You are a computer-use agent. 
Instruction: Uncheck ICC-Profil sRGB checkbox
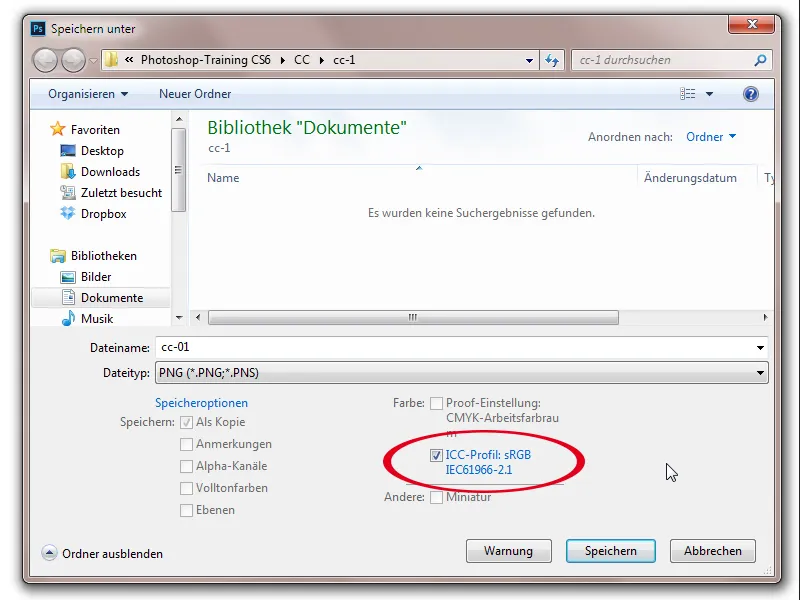click(x=436, y=455)
